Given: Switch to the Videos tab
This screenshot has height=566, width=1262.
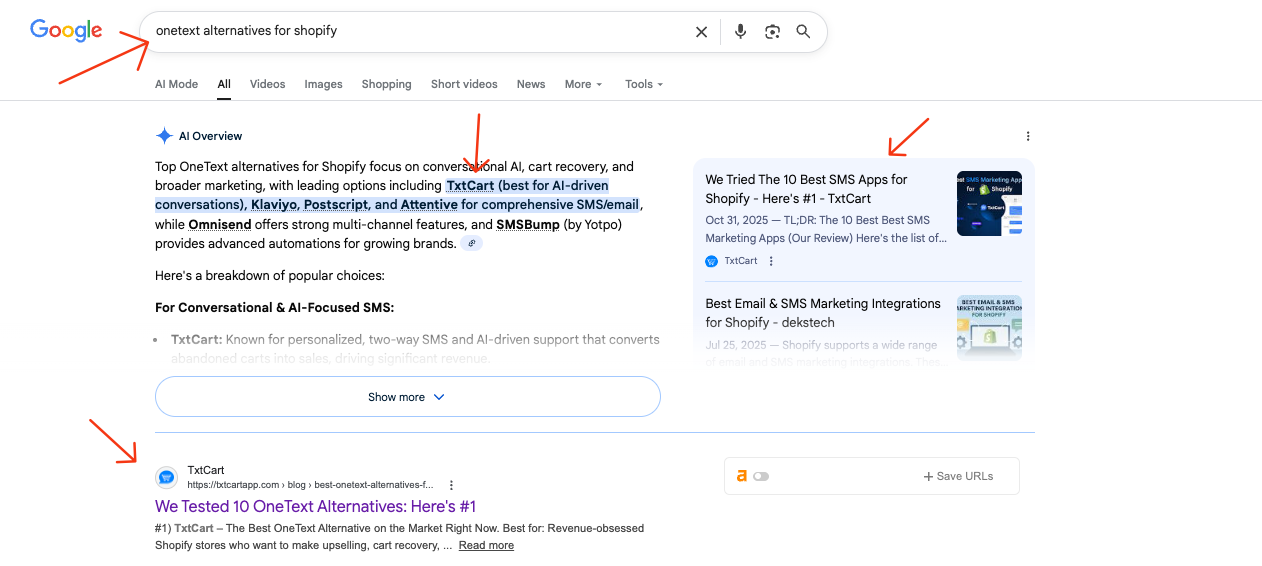Looking at the screenshot, I should (x=268, y=84).
